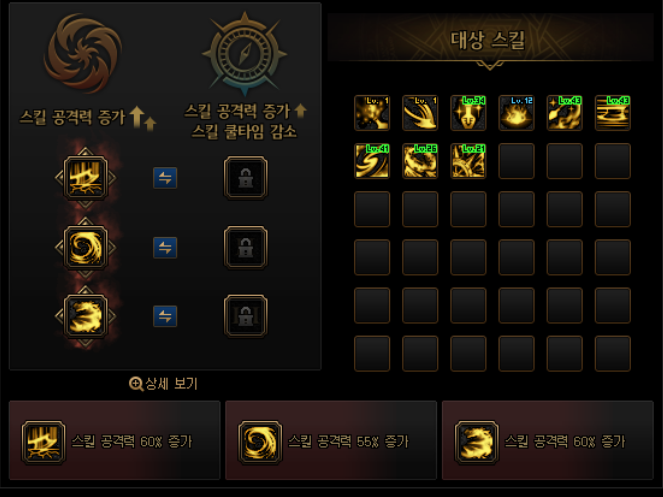Screen dimensions: 663x497
Task: Click the 대상 스킬 header expander arrow
Action: (490, 65)
